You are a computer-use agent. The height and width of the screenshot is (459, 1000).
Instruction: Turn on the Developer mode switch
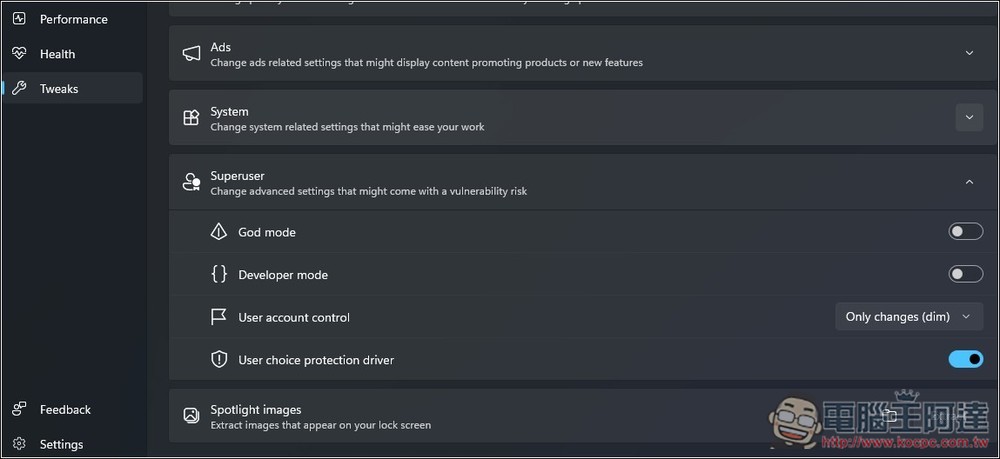coord(966,274)
